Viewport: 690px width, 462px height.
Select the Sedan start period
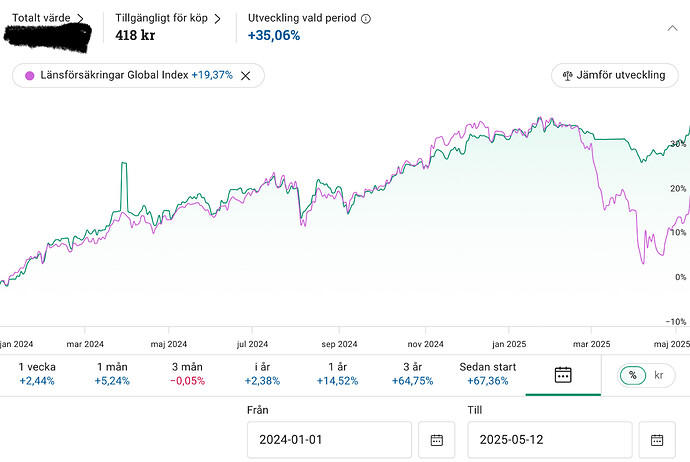487,374
